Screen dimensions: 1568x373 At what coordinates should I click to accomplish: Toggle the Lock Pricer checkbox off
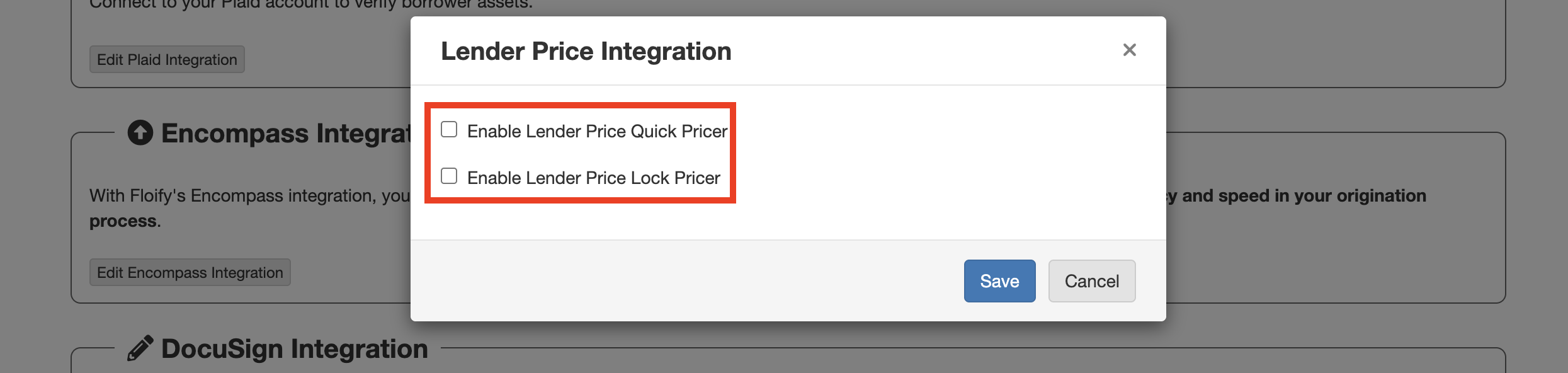449,176
